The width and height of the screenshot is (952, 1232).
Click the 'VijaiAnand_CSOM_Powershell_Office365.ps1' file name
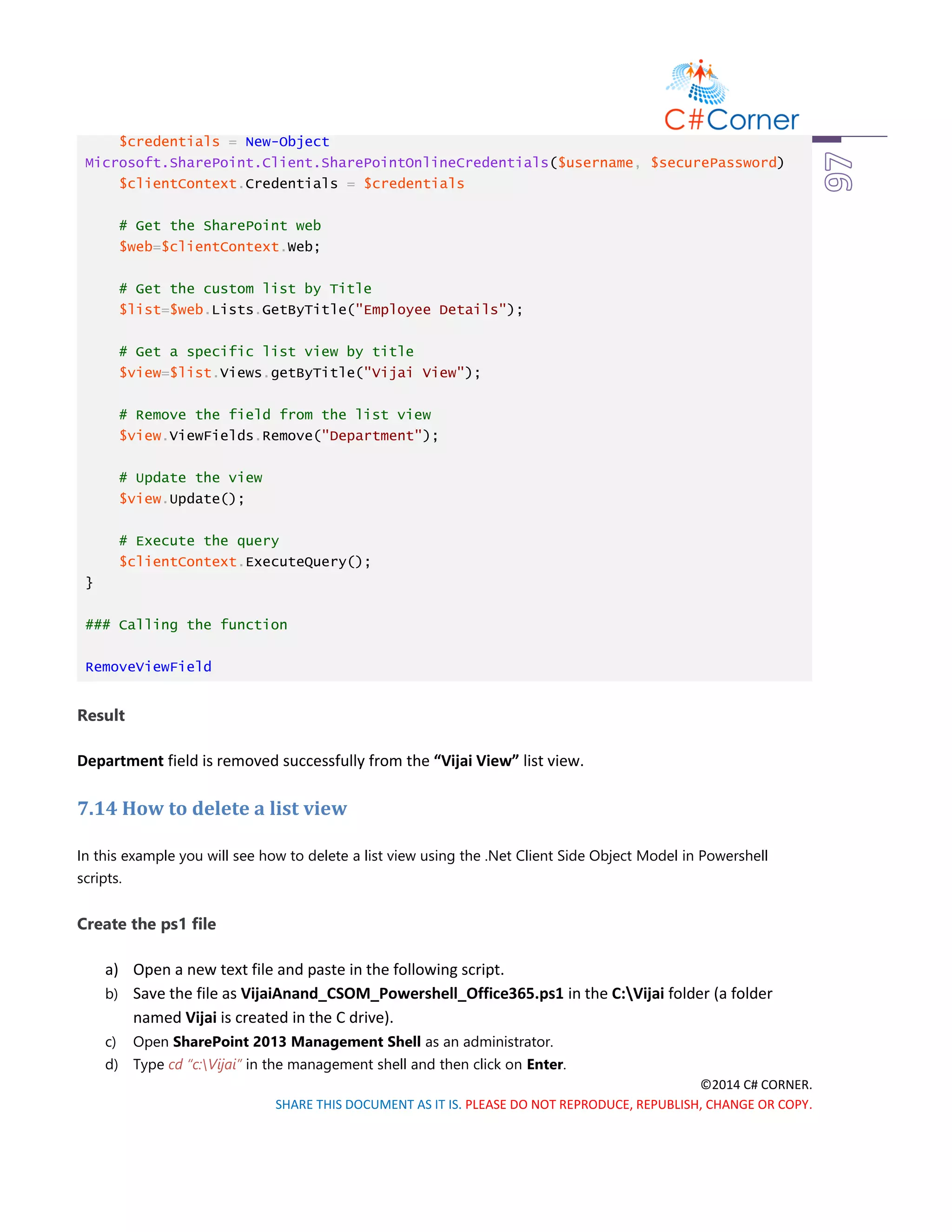pyautogui.click(x=402, y=994)
